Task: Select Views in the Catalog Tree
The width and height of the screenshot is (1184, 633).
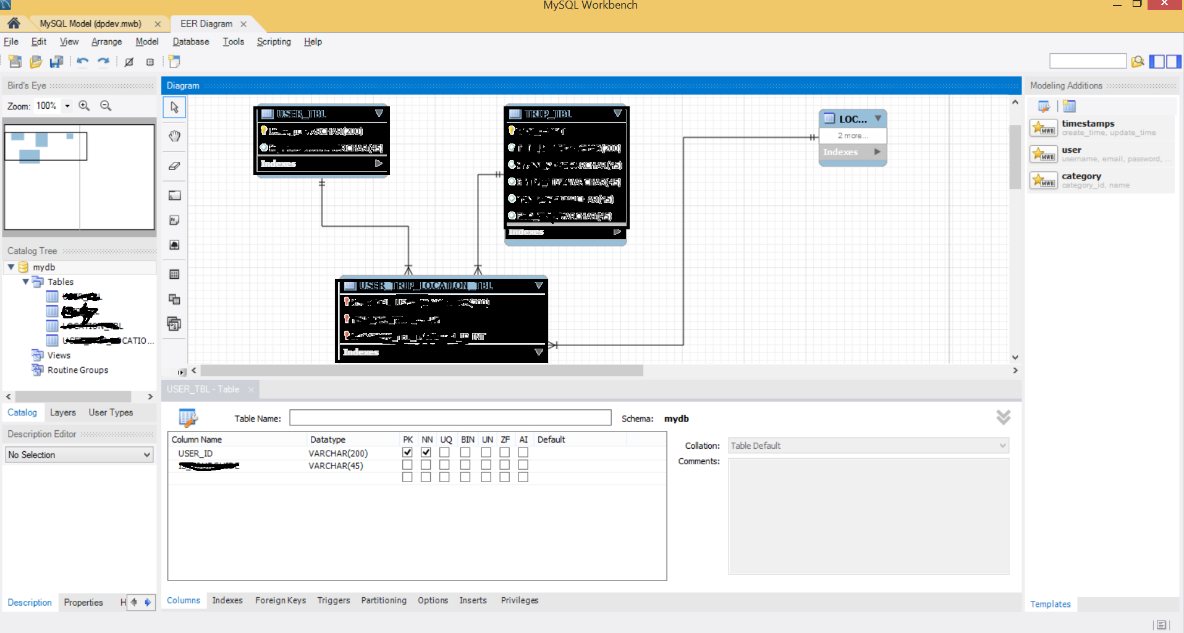Action: tap(58, 355)
